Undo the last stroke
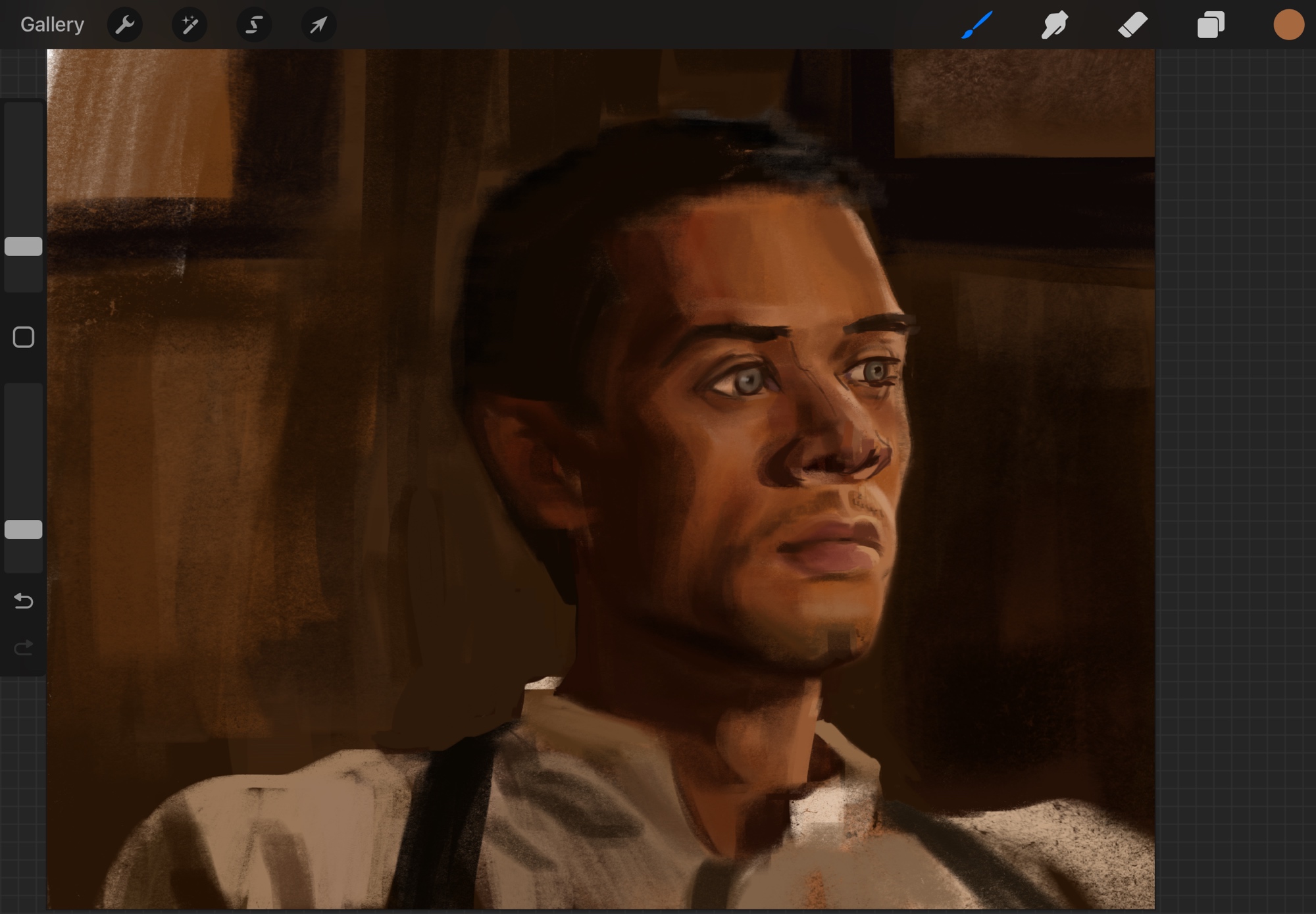 [x=24, y=601]
